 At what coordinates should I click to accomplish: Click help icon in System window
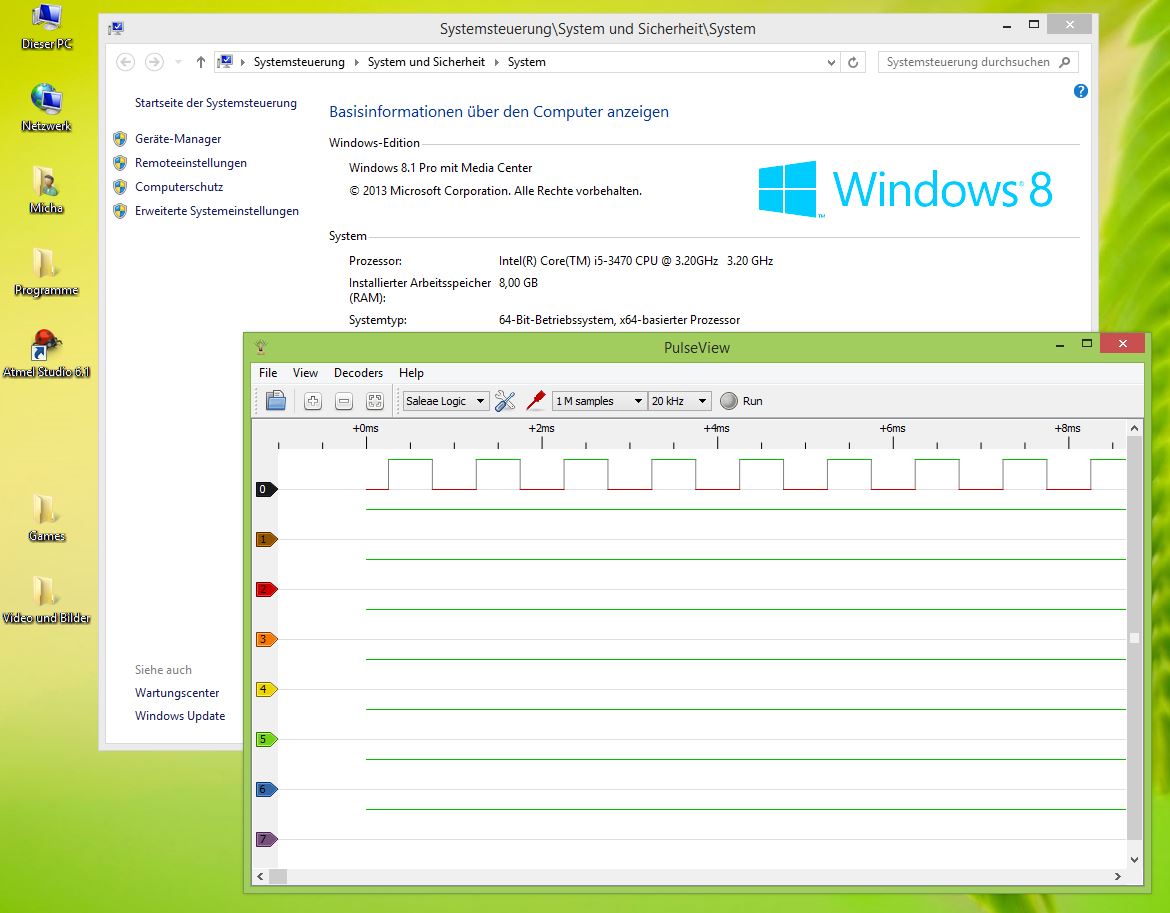point(1080,91)
